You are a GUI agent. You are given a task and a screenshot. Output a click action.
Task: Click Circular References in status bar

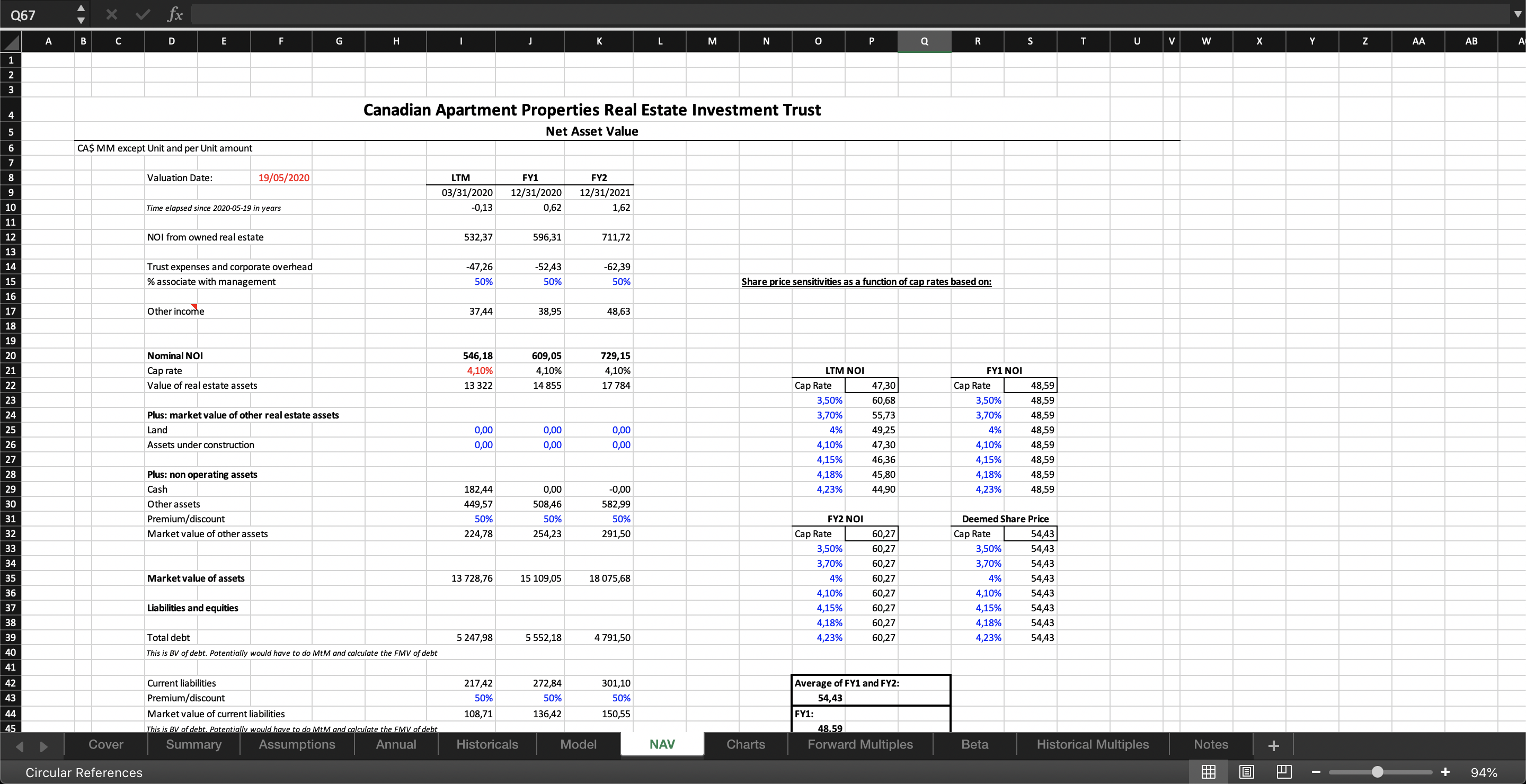click(84, 772)
